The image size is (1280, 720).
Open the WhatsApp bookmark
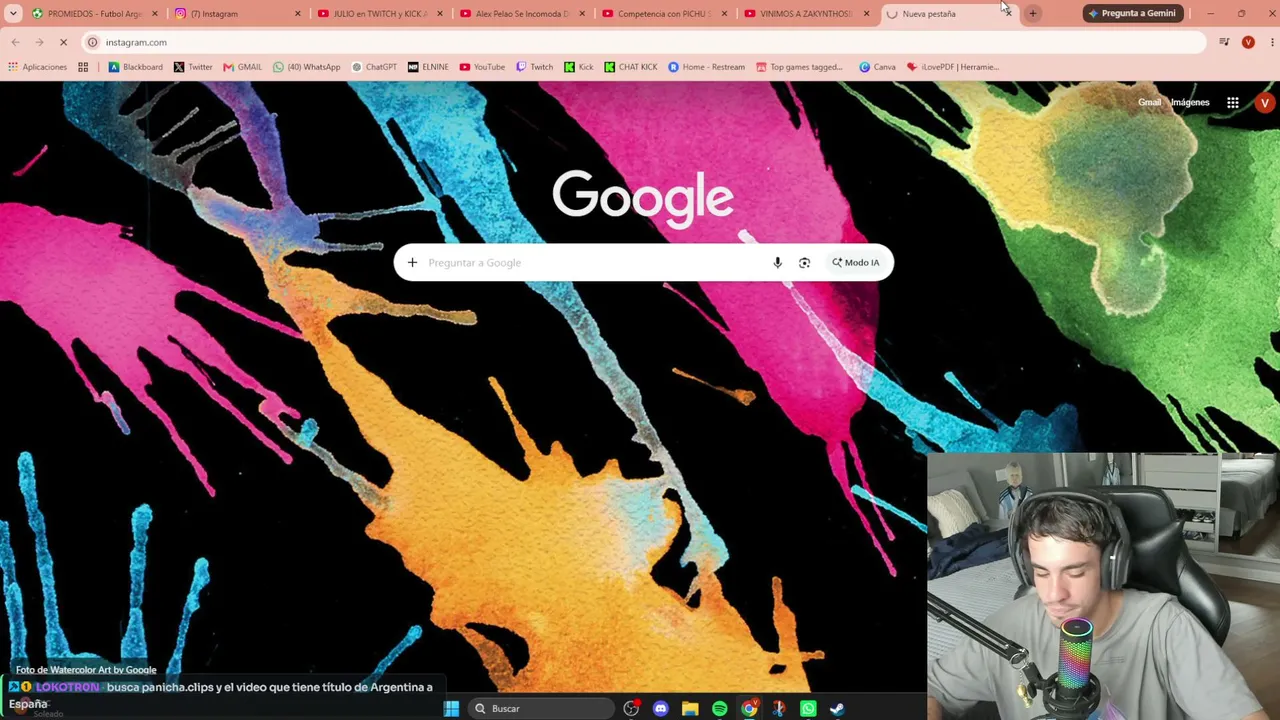click(307, 67)
